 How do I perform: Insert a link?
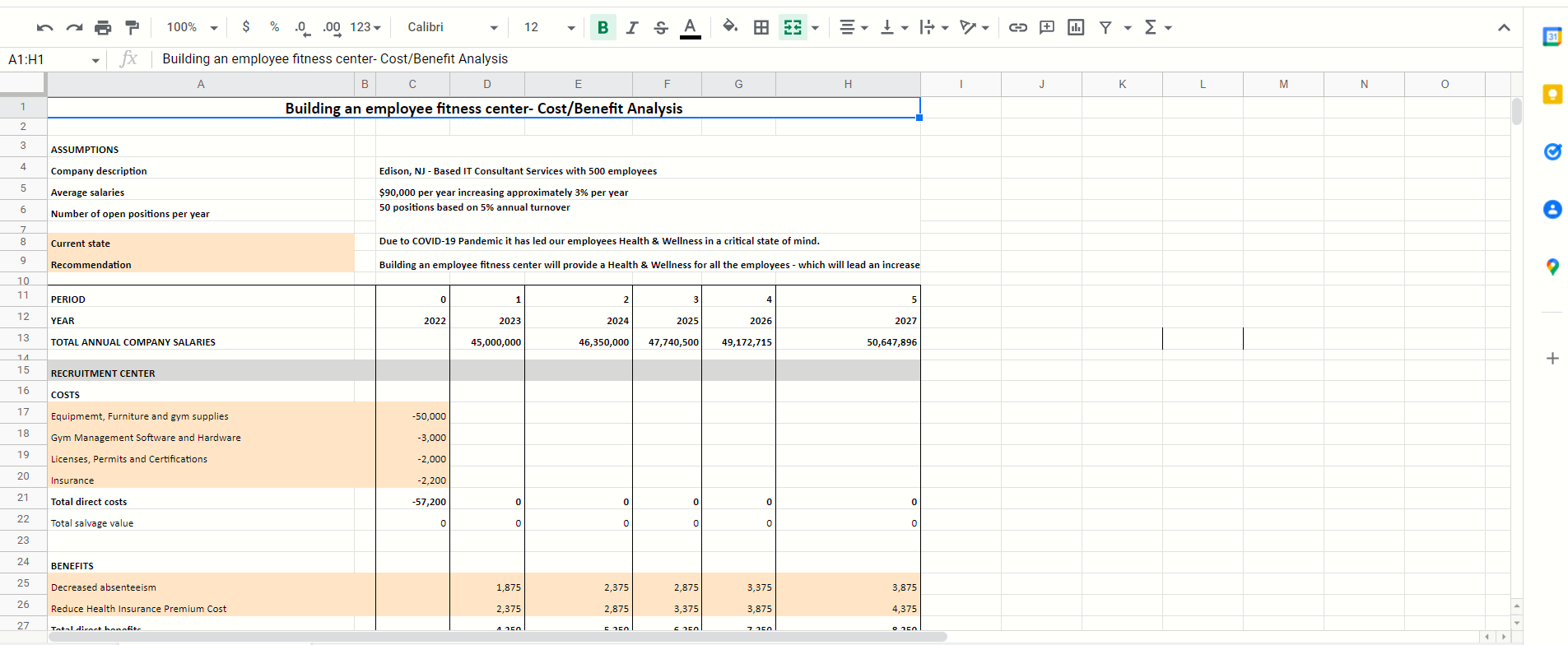1018,27
